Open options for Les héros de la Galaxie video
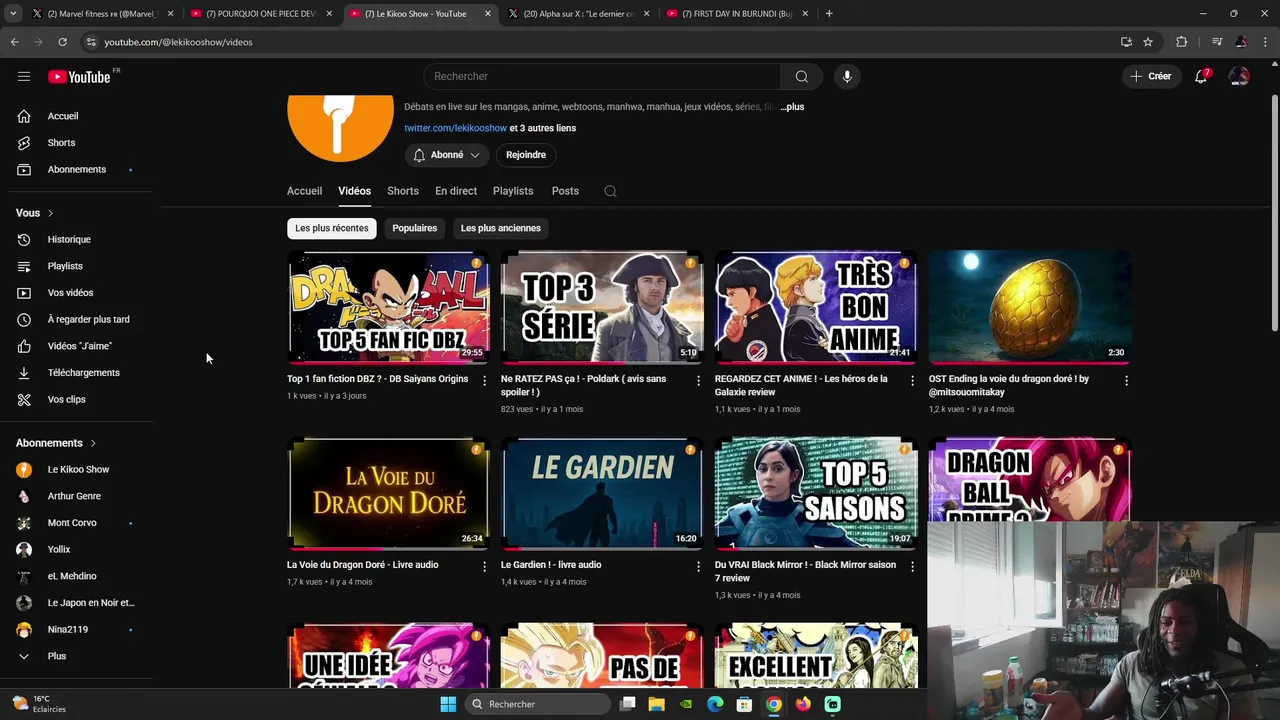Screen dimensions: 1280x720 tap(912, 380)
